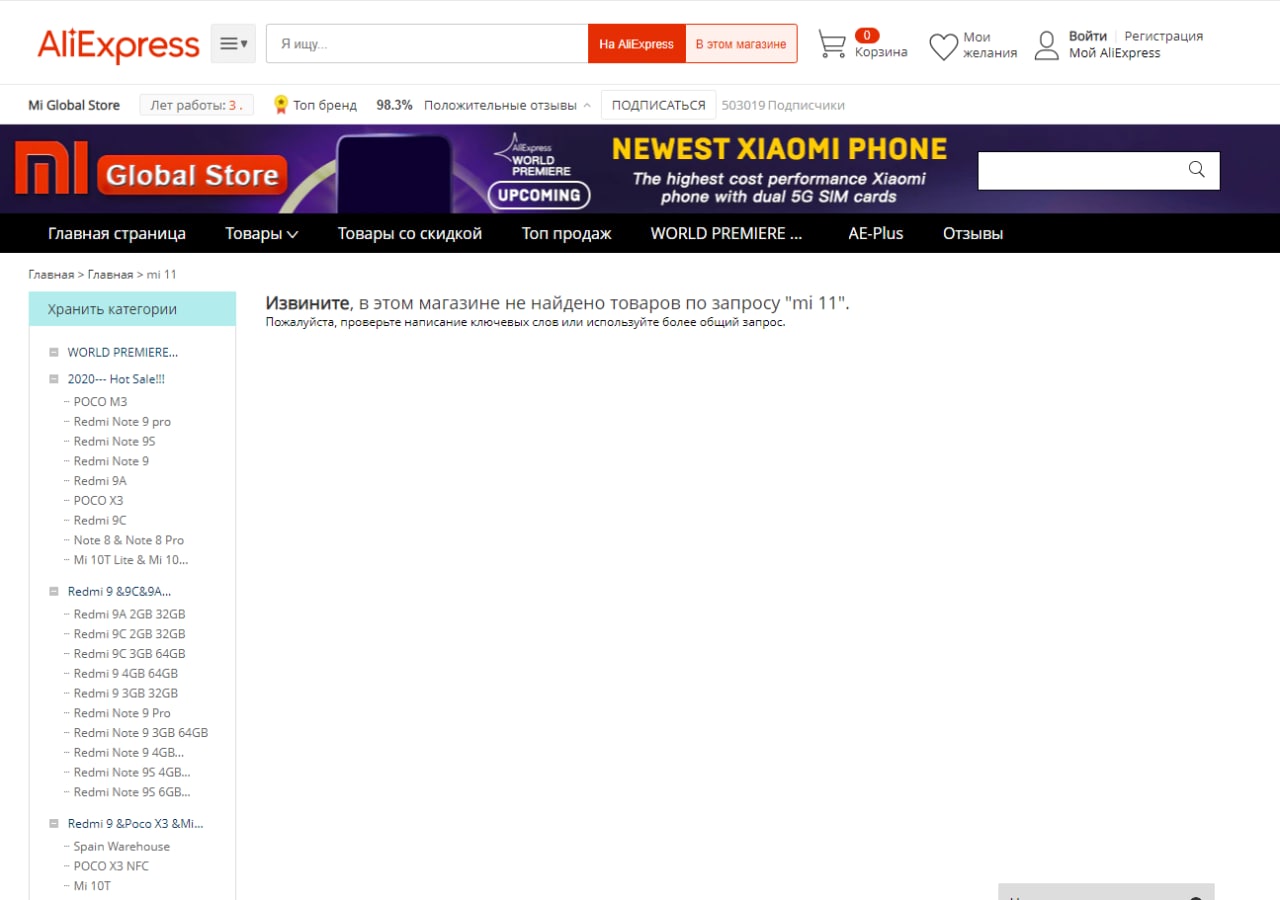
Task: Select 'Redmi 9A' category
Action: [x=100, y=481]
